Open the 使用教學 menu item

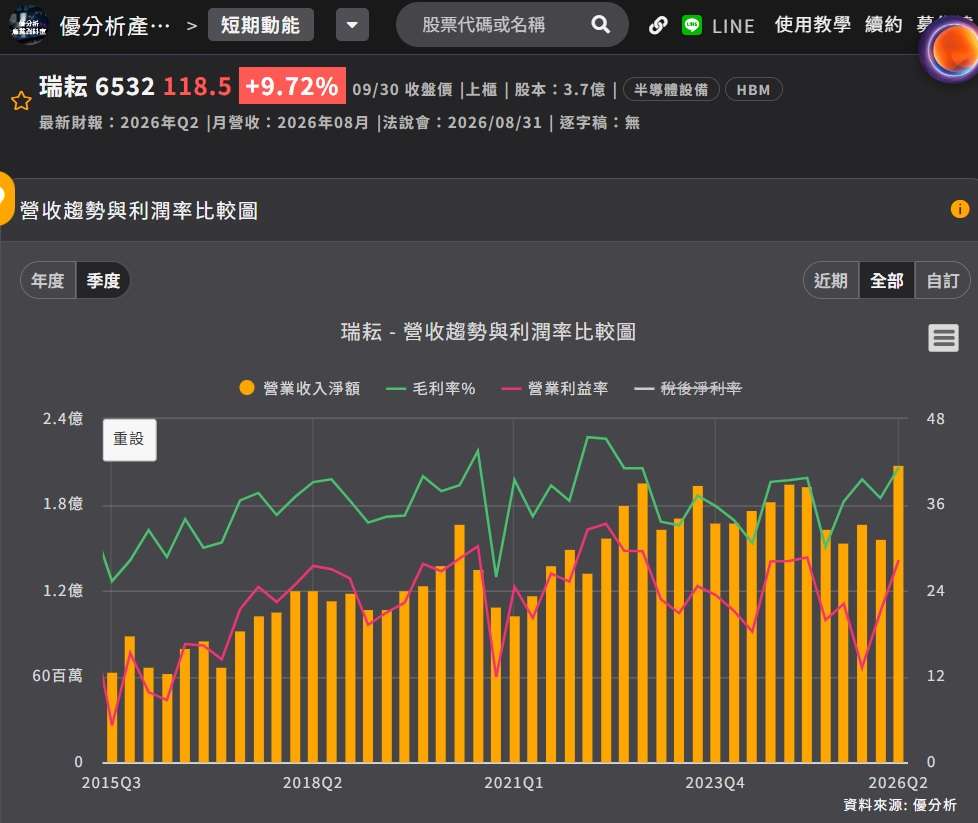click(x=813, y=25)
